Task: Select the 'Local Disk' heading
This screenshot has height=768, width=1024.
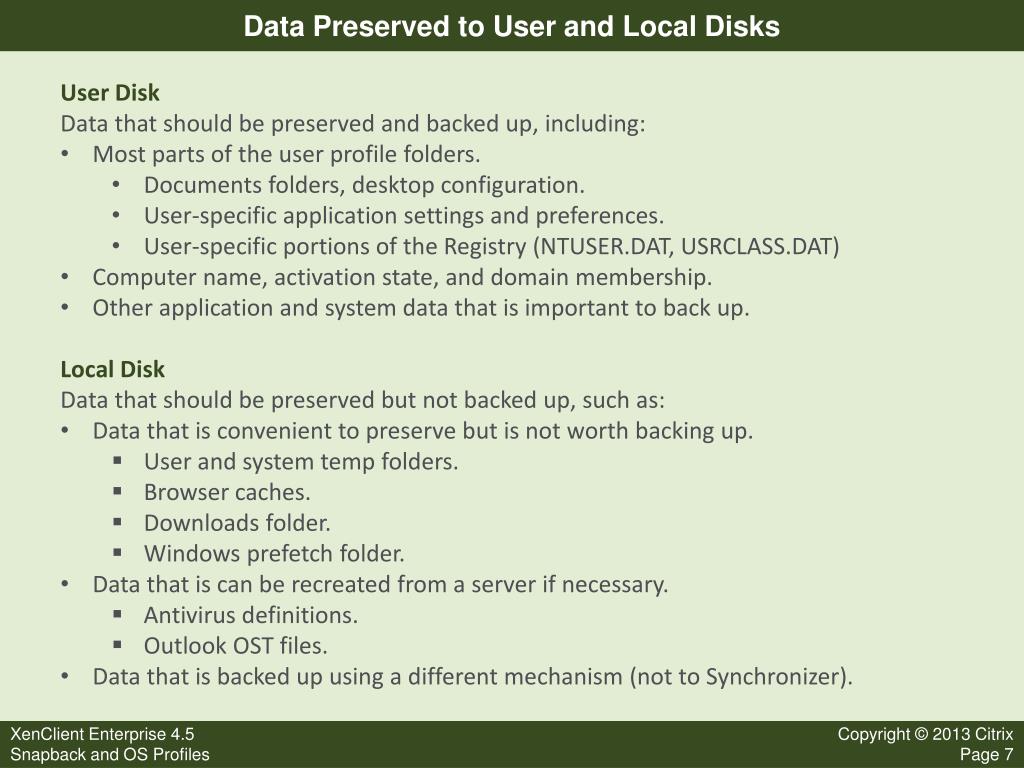Action: click(112, 370)
